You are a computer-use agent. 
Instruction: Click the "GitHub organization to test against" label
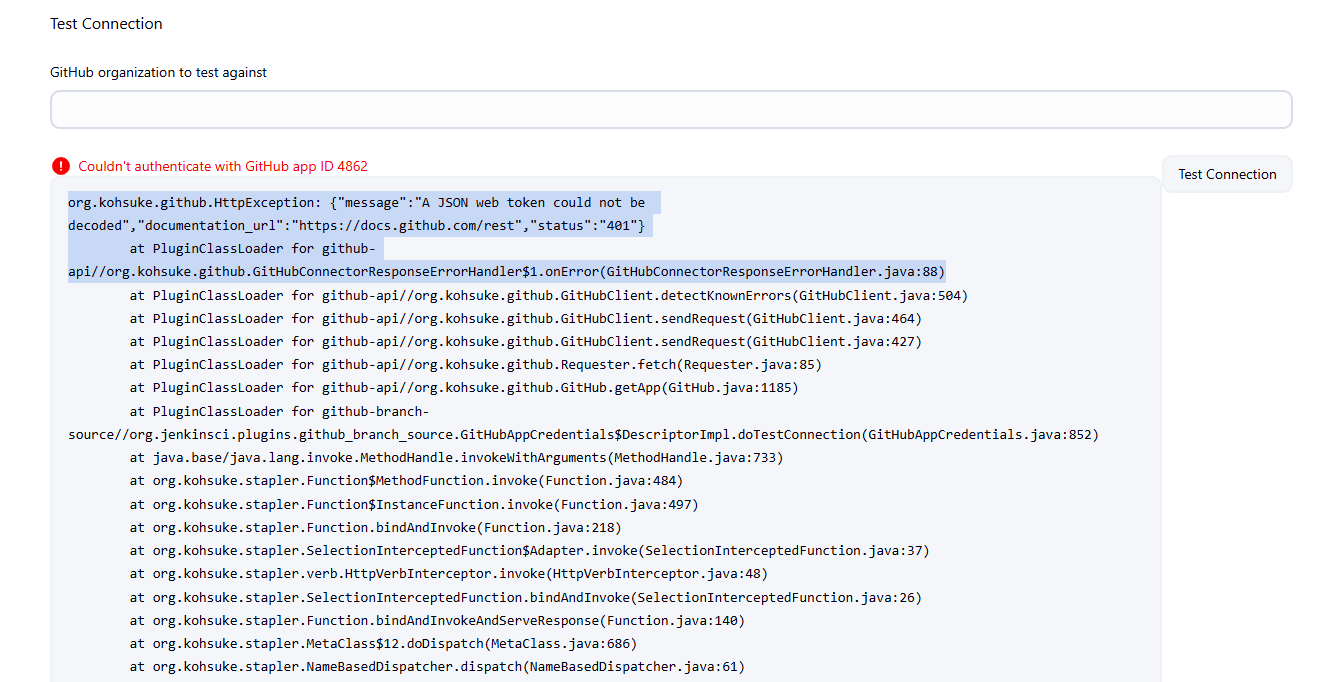[158, 72]
